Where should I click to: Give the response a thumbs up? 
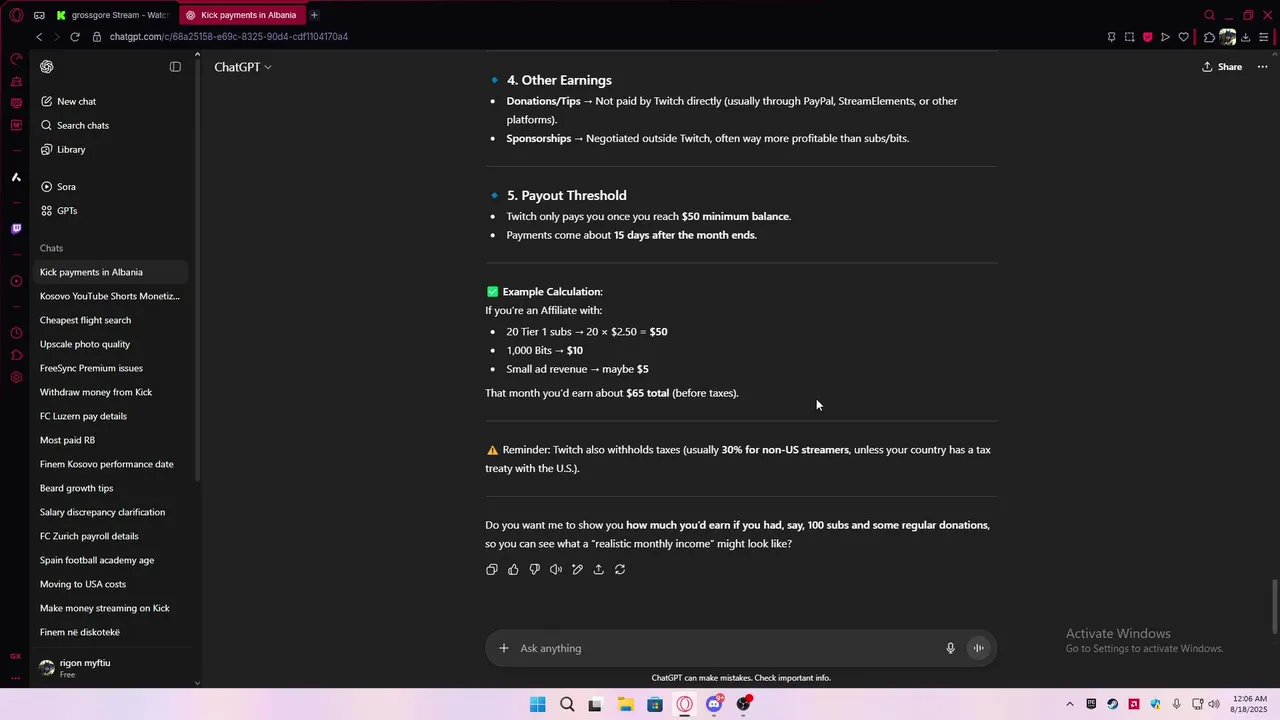pos(513,569)
